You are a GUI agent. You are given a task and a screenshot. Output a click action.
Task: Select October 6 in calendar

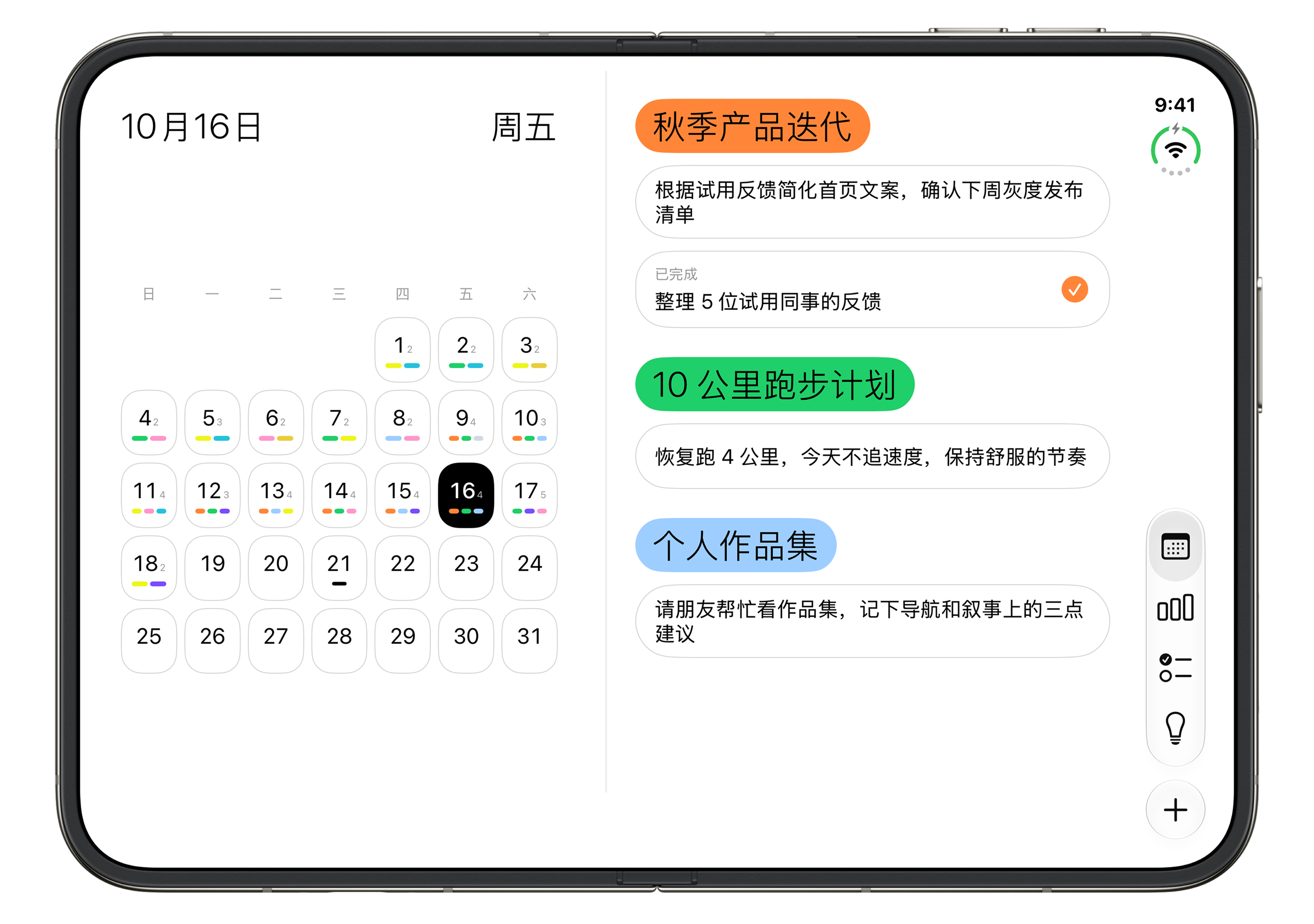(x=276, y=422)
